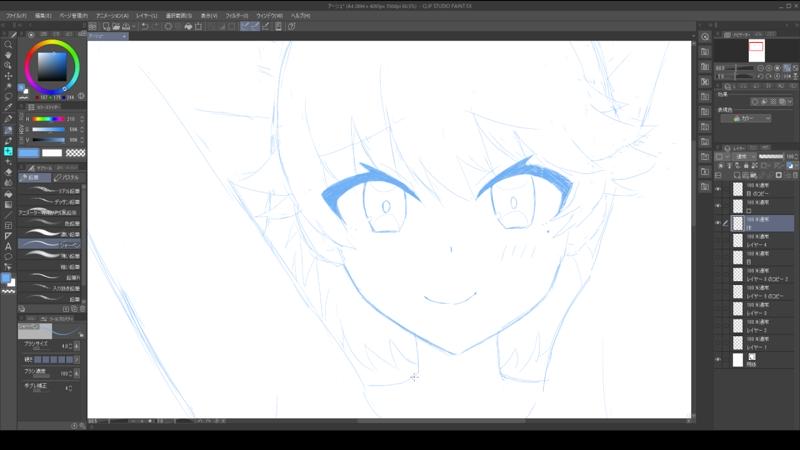Open the File menu
This screenshot has width=800, height=450.
[x=17, y=16]
